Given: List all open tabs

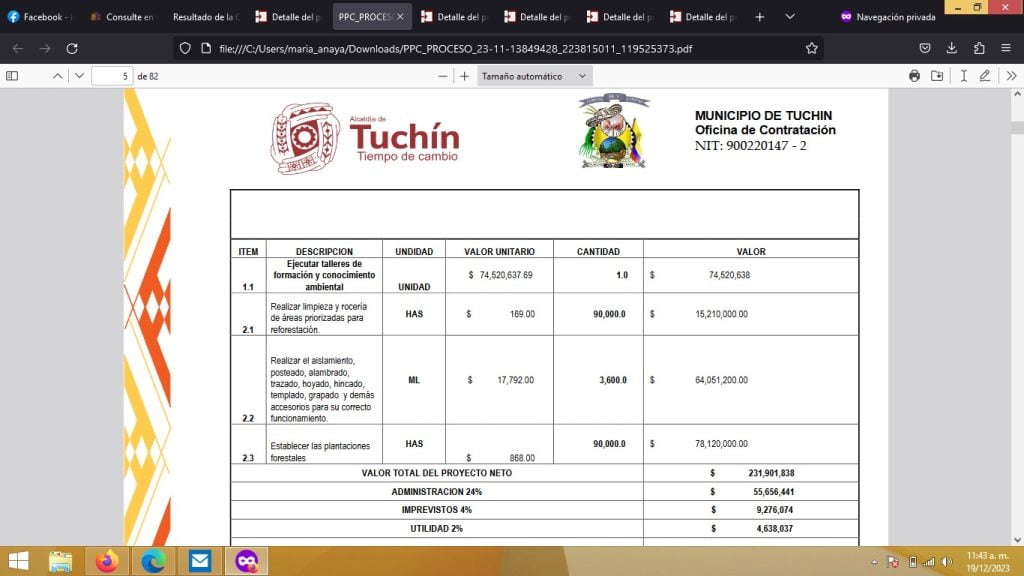Looking at the screenshot, I should tap(790, 17).
